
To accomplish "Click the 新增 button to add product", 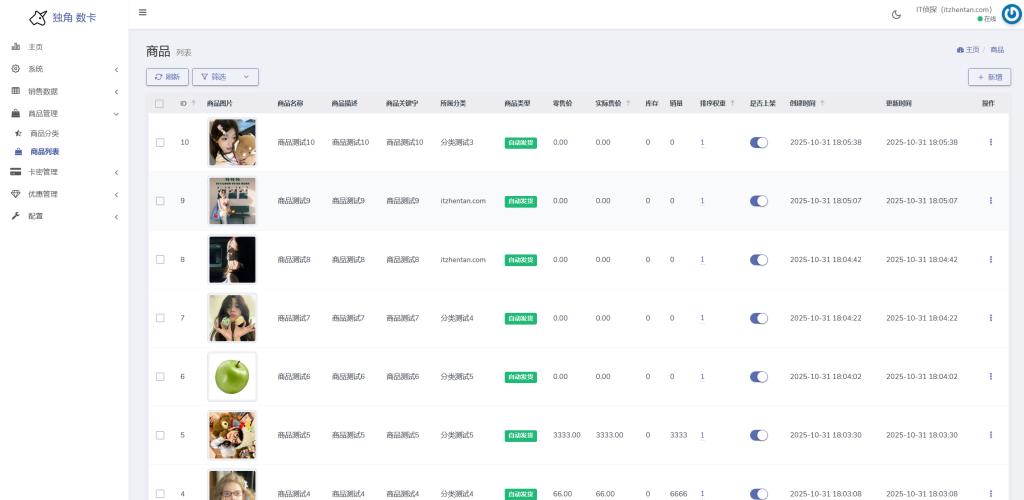I will pos(989,77).
